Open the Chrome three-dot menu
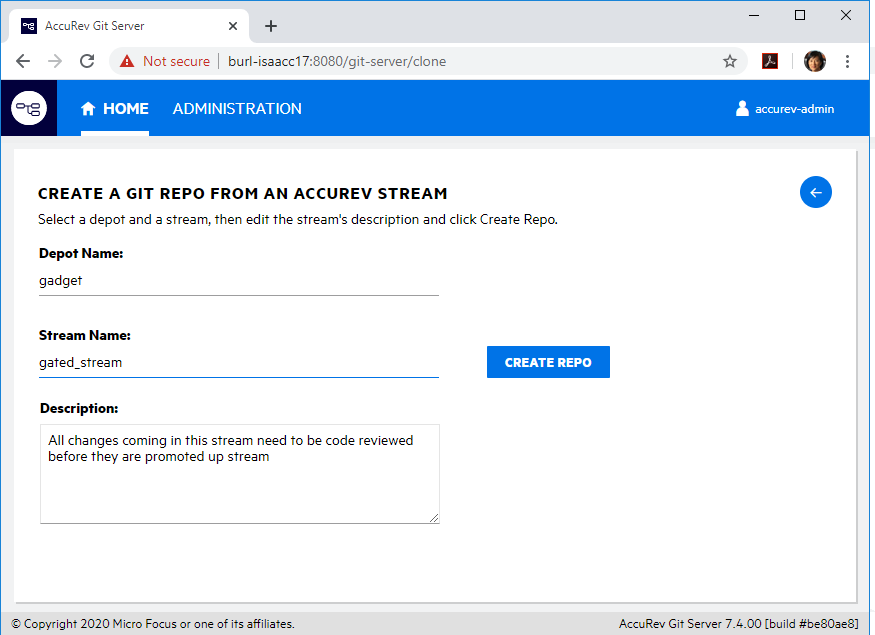The image size is (875, 635). click(848, 61)
